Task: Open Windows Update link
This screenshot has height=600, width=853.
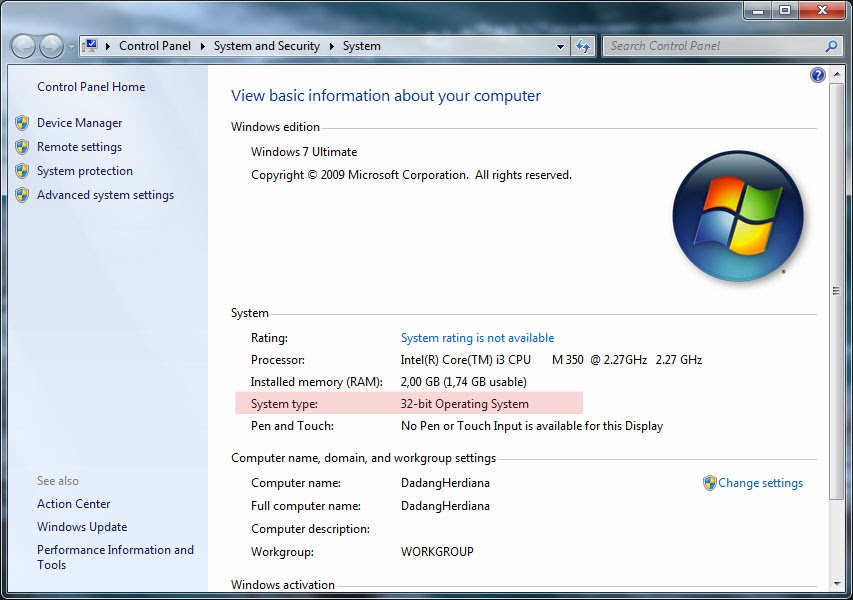Action: pyautogui.click(x=82, y=527)
